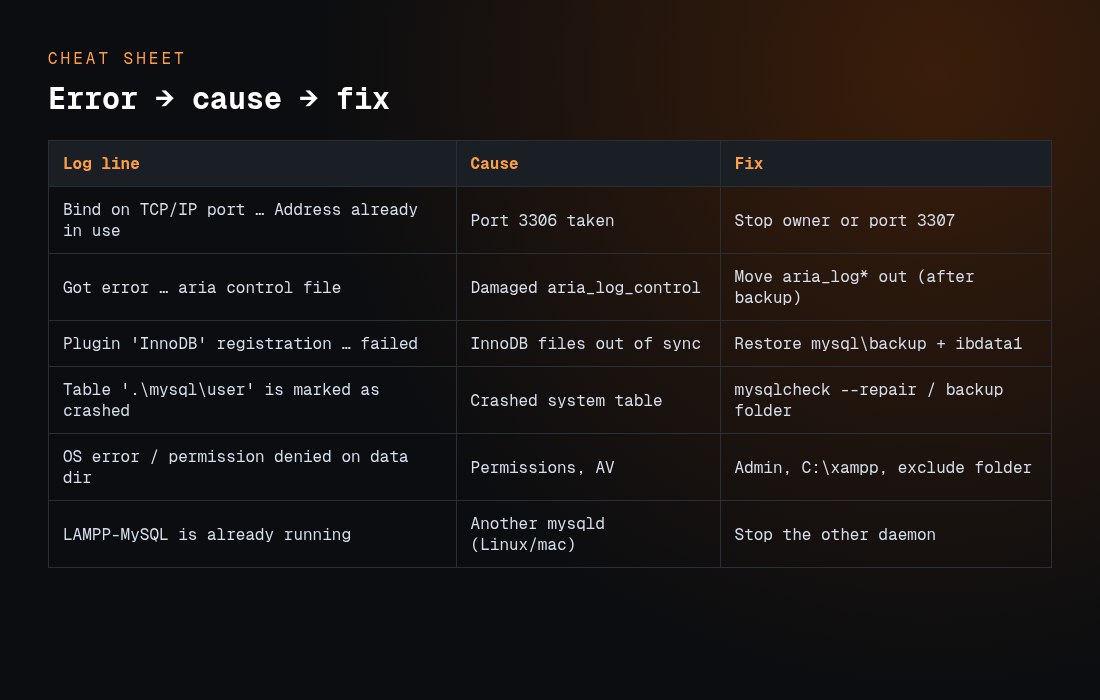The image size is (1100, 700).
Task: Click 'mysqlcheck --repair / backup folder' cell
Action: coord(886,401)
